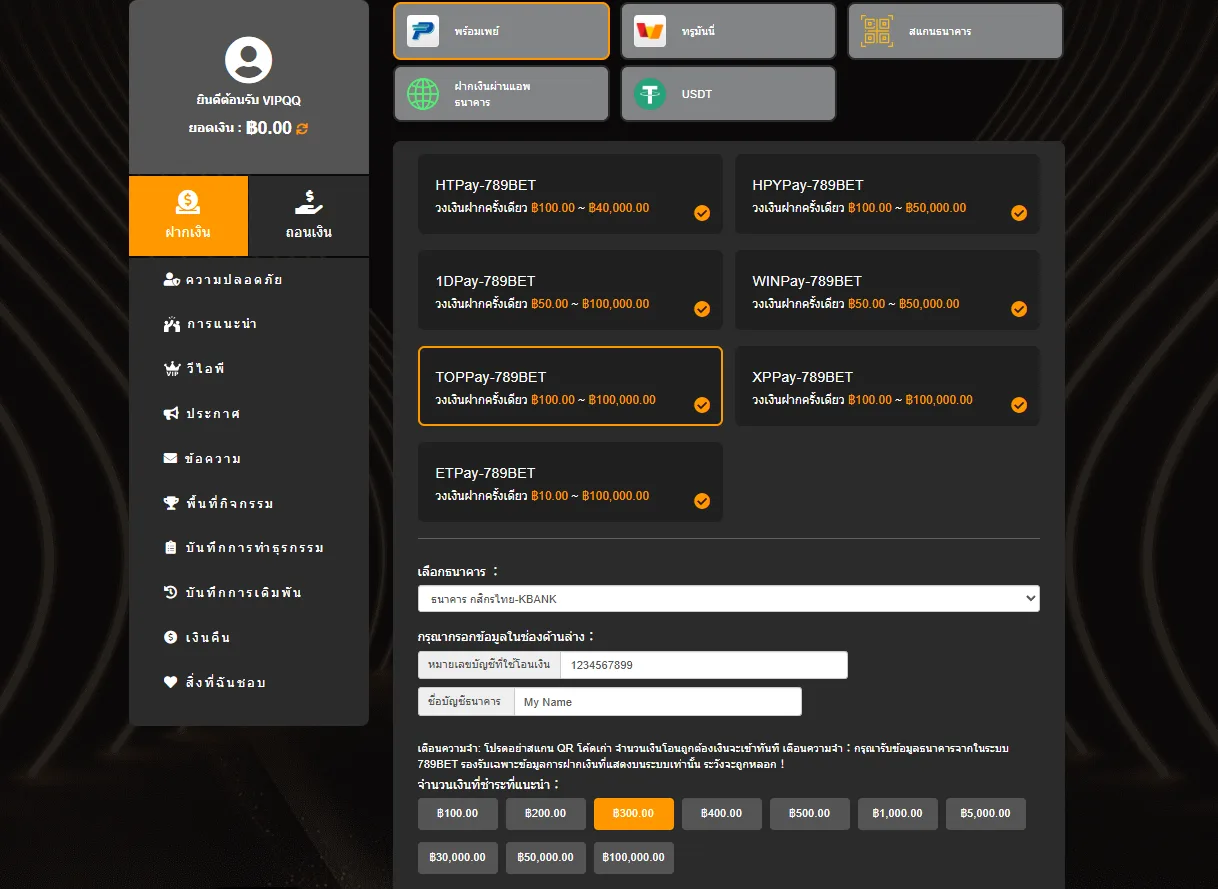Select the USDT payment method tab
The width and height of the screenshot is (1218, 889).
728,94
